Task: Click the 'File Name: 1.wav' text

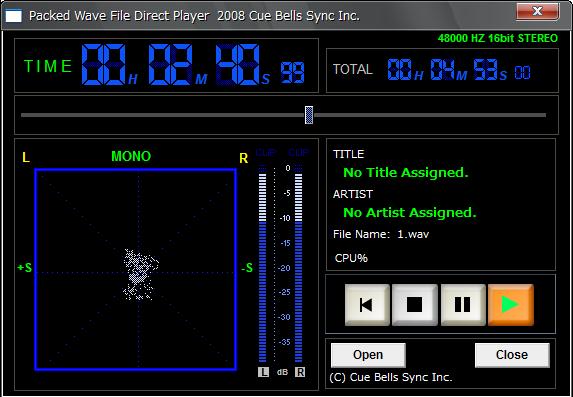Action: [381, 234]
